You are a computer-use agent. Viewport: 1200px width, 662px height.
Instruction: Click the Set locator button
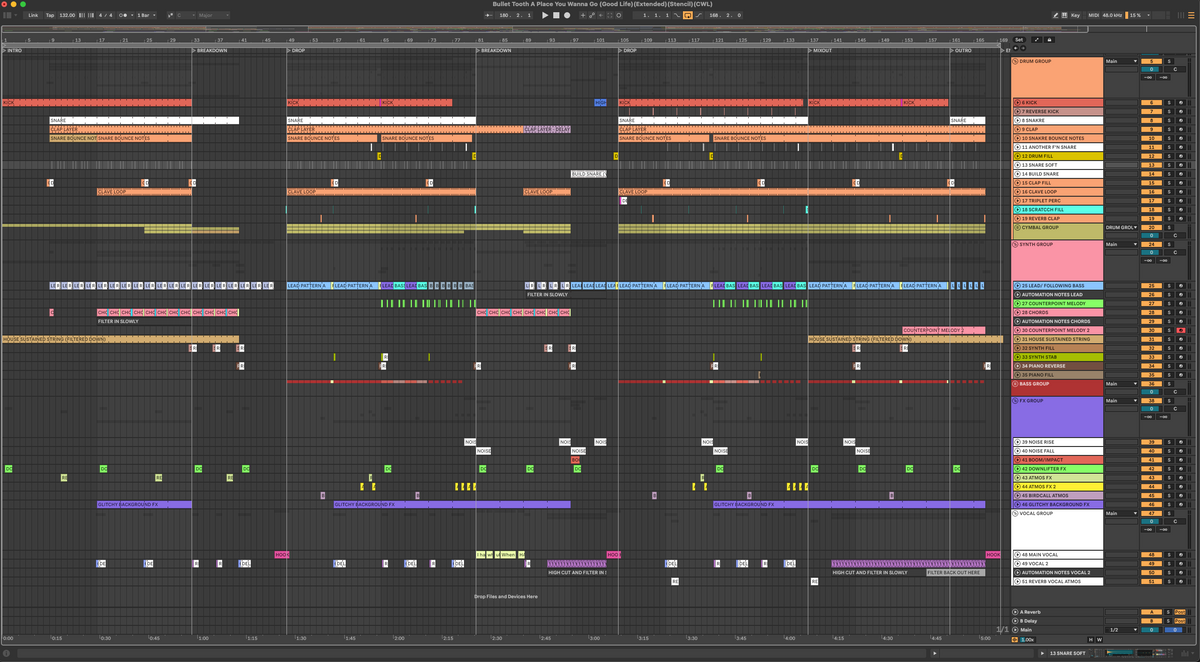click(x=1019, y=39)
